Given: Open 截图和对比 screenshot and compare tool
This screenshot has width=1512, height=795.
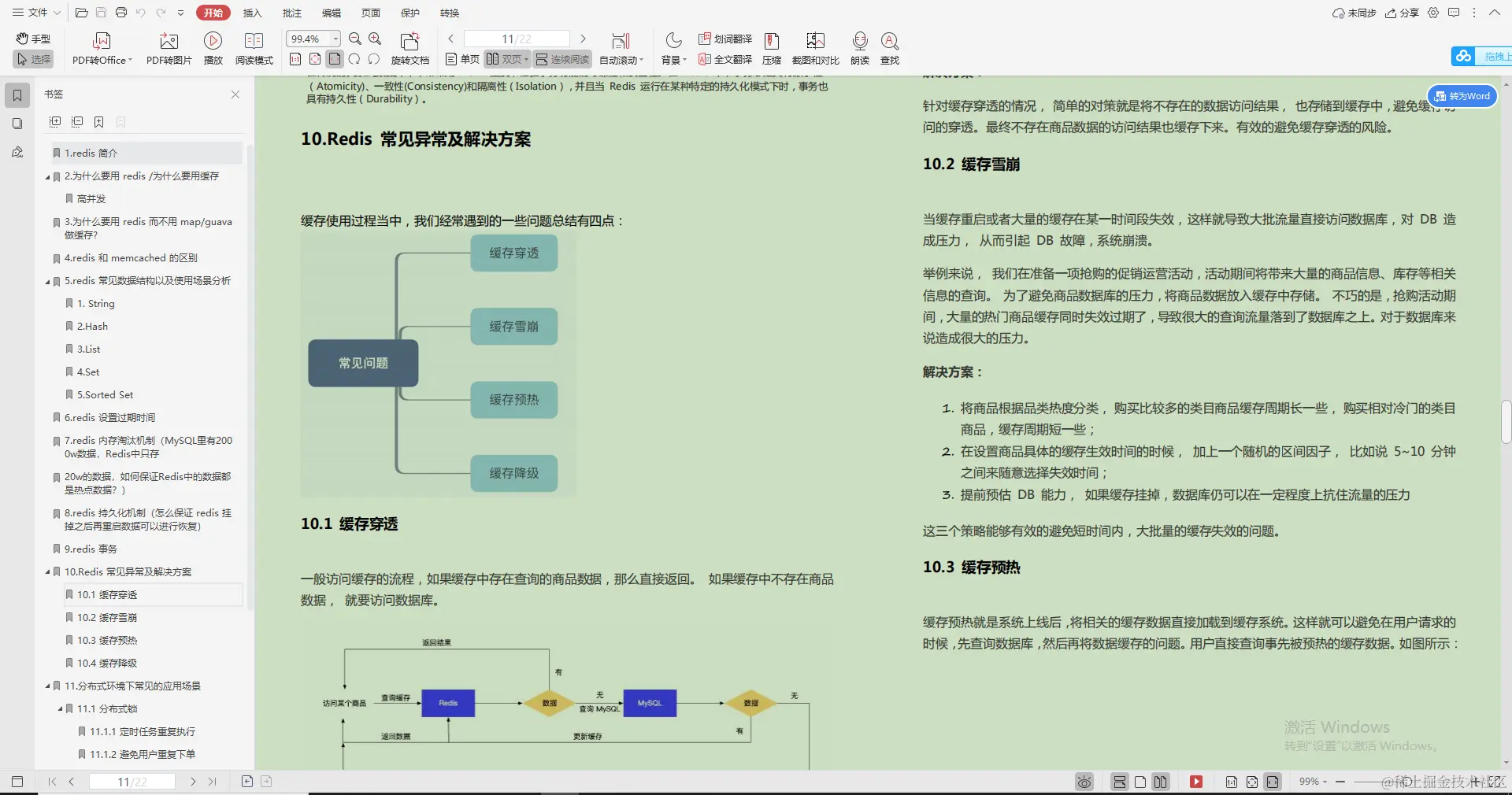Looking at the screenshot, I should pyautogui.click(x=815, y=47).
